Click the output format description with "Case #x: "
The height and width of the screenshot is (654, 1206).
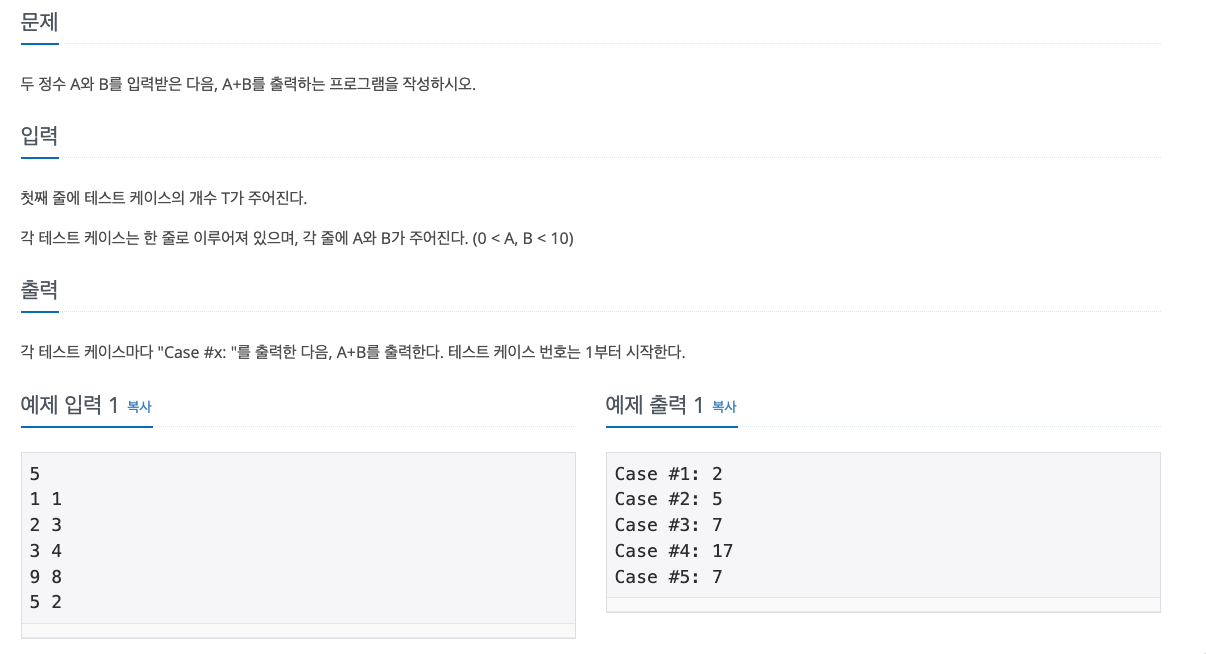coord(353,352)
